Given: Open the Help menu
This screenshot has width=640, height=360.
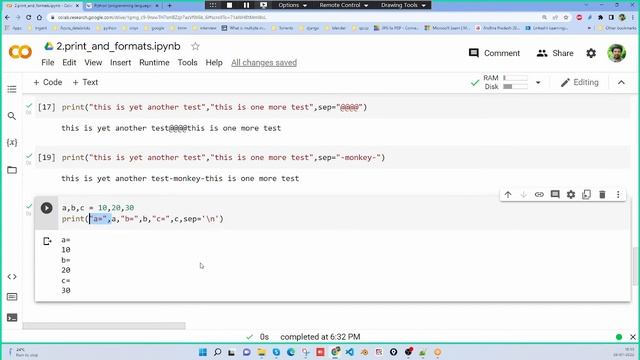Looking at the screenshot, I should pos(214,62).
